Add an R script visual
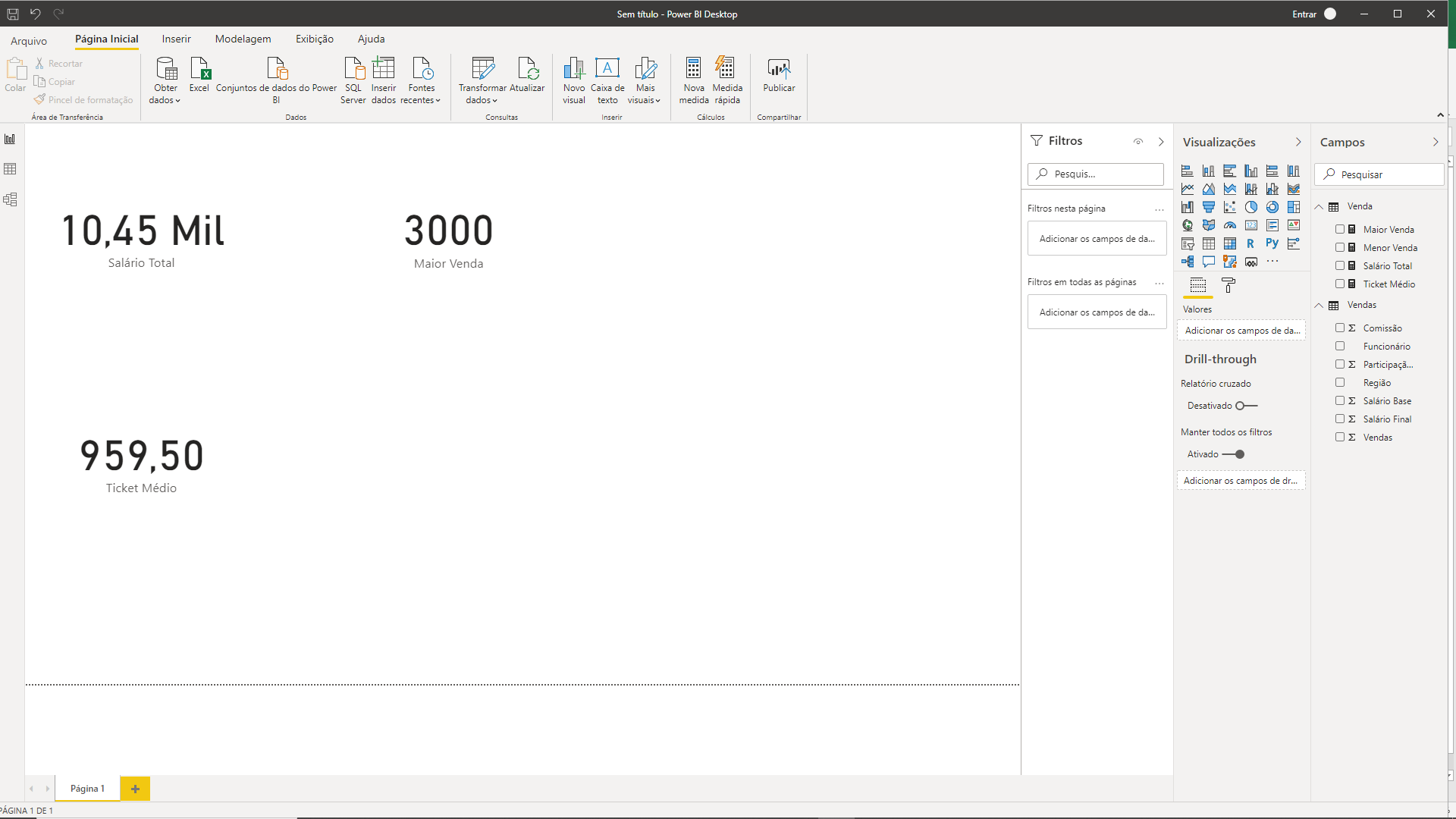 (1251, 243)
